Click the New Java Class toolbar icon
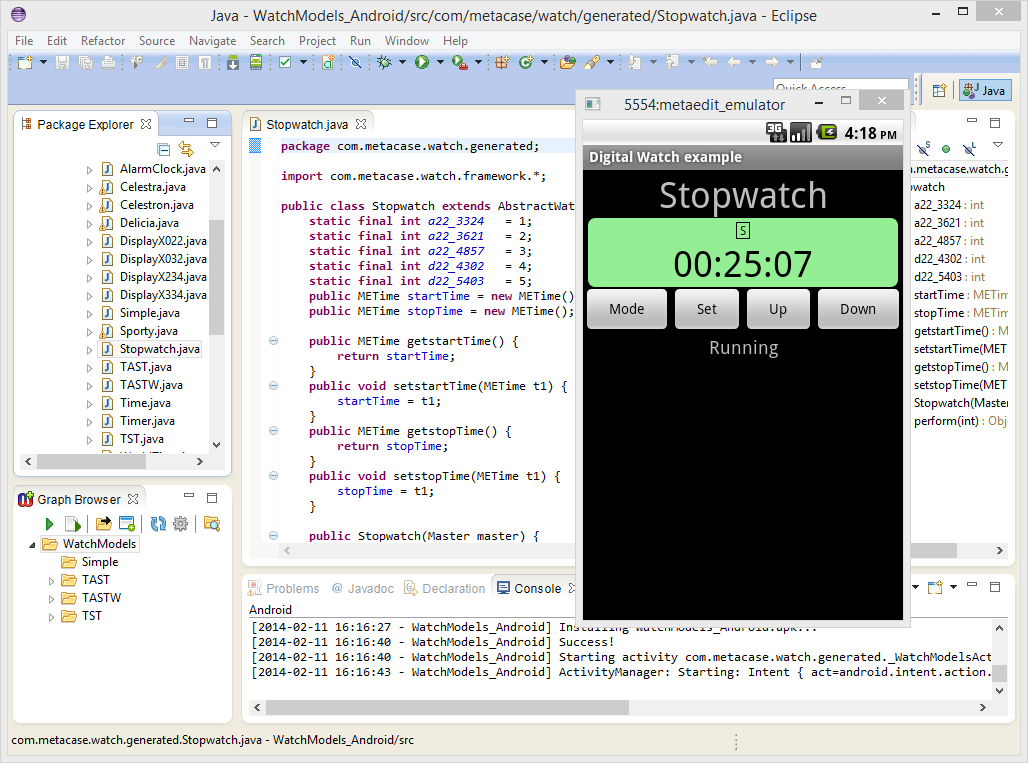This screenshot has height=763, width=1028. (526, 63)
